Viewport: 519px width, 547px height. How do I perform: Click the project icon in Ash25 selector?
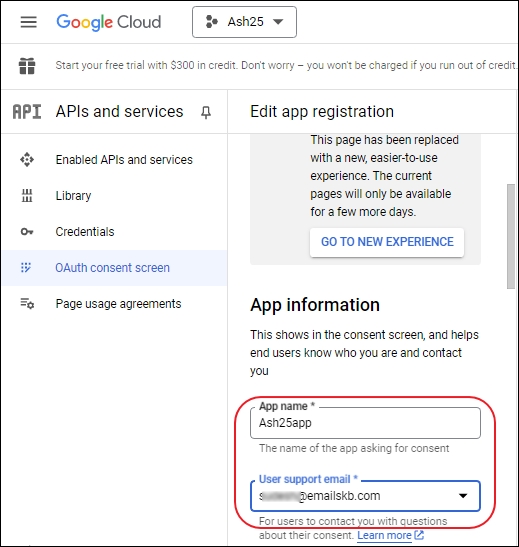[211, 22]
